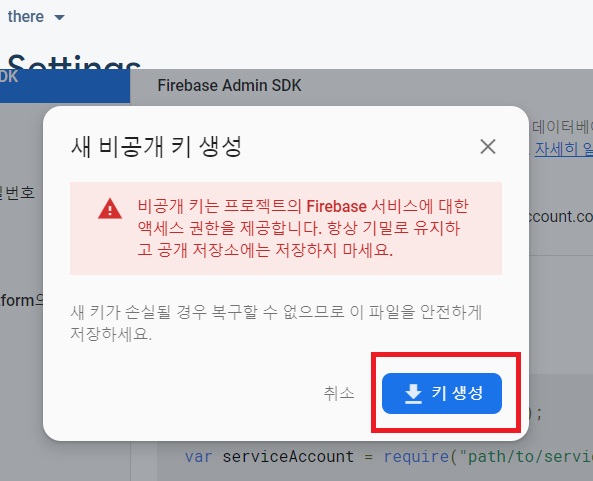Click the red warning message about Firebase 서비스
This screenshot has width=593, height=481.
pyautogui.click(x=303, y=228)
